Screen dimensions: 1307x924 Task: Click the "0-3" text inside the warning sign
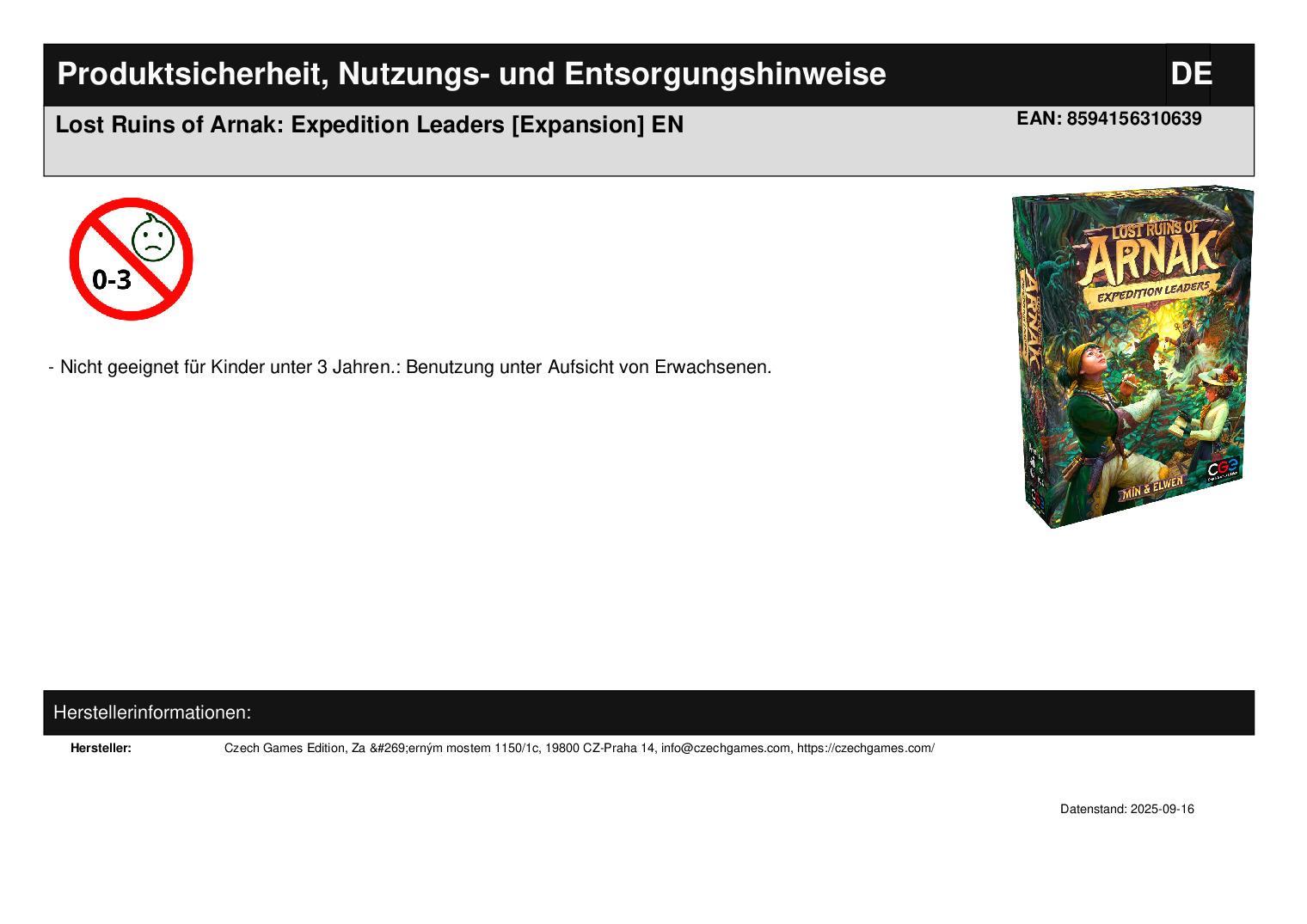point(113,279)
